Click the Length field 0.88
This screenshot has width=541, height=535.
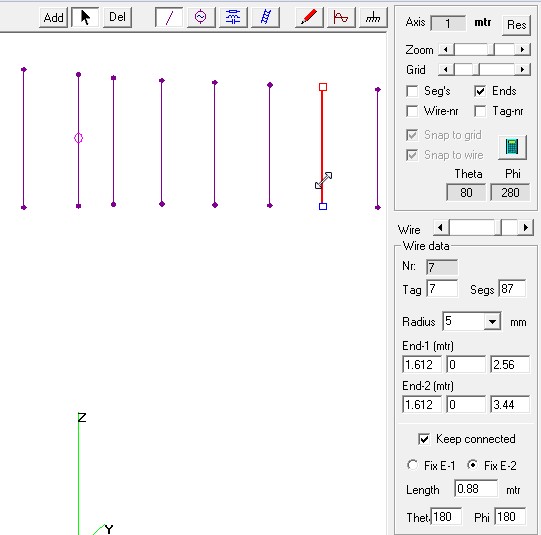(476, 489)
